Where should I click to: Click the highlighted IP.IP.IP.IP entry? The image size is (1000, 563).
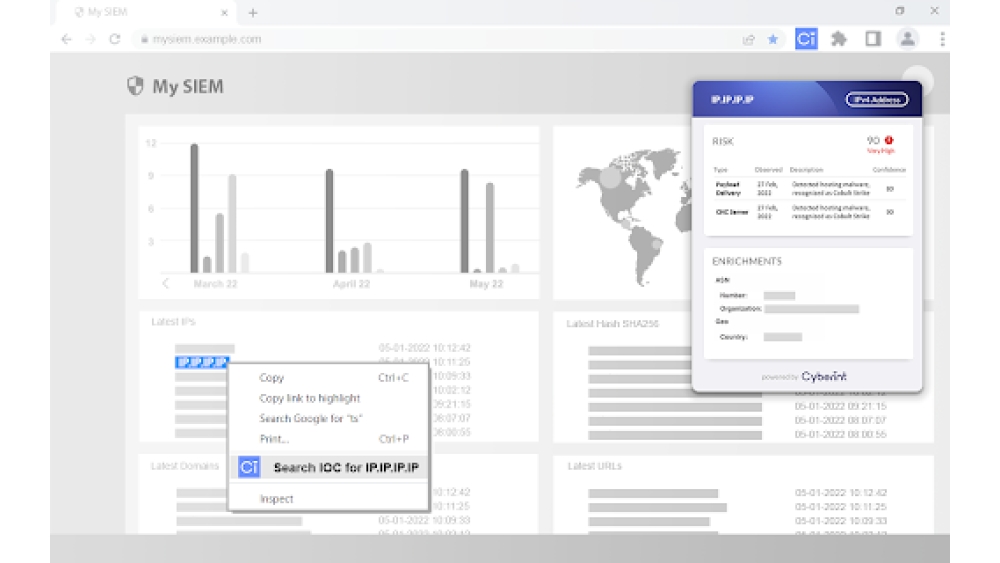202,362
